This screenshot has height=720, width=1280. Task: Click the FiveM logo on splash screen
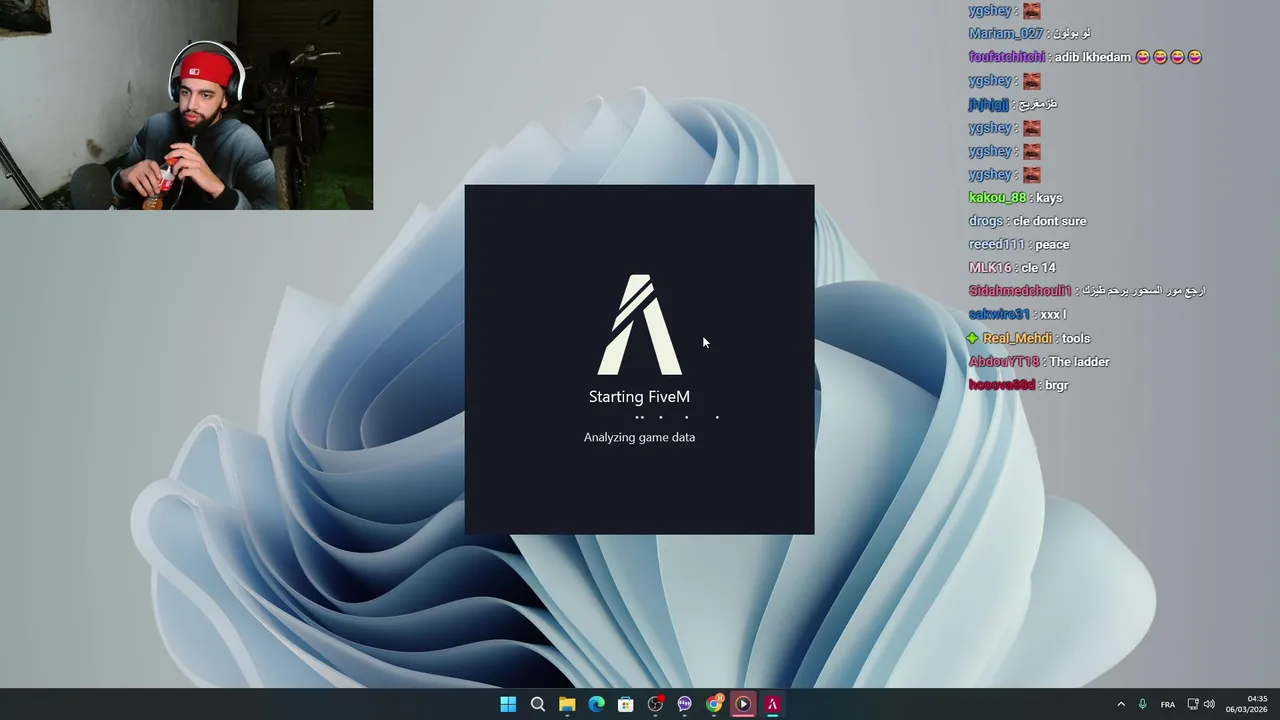tap(640, 324)
